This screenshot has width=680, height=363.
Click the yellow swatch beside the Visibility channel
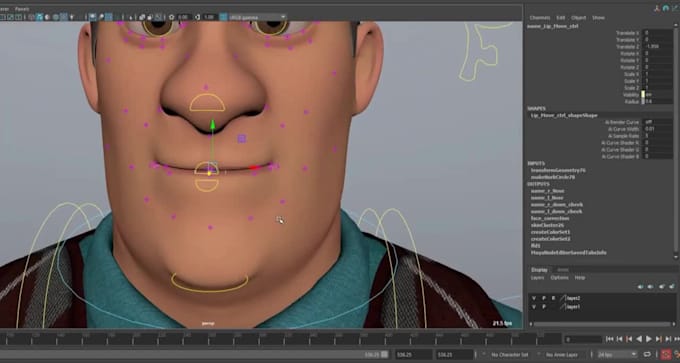point(643,94)
